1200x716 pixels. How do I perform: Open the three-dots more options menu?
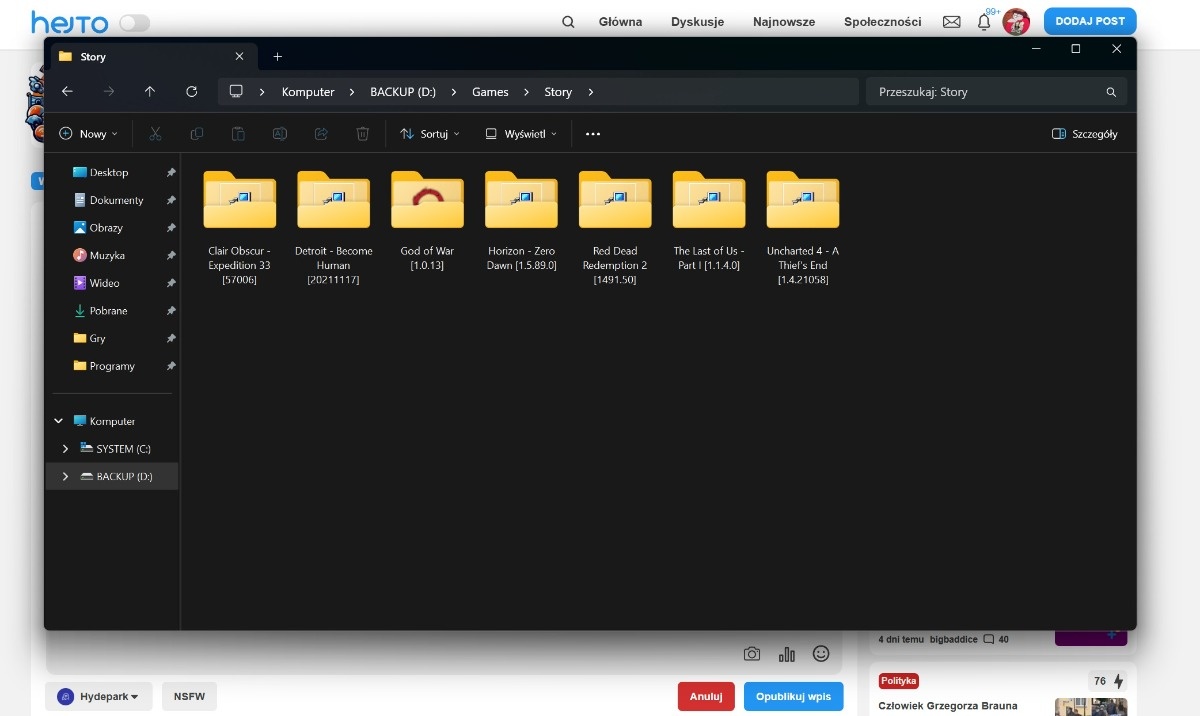pos(593,133)
